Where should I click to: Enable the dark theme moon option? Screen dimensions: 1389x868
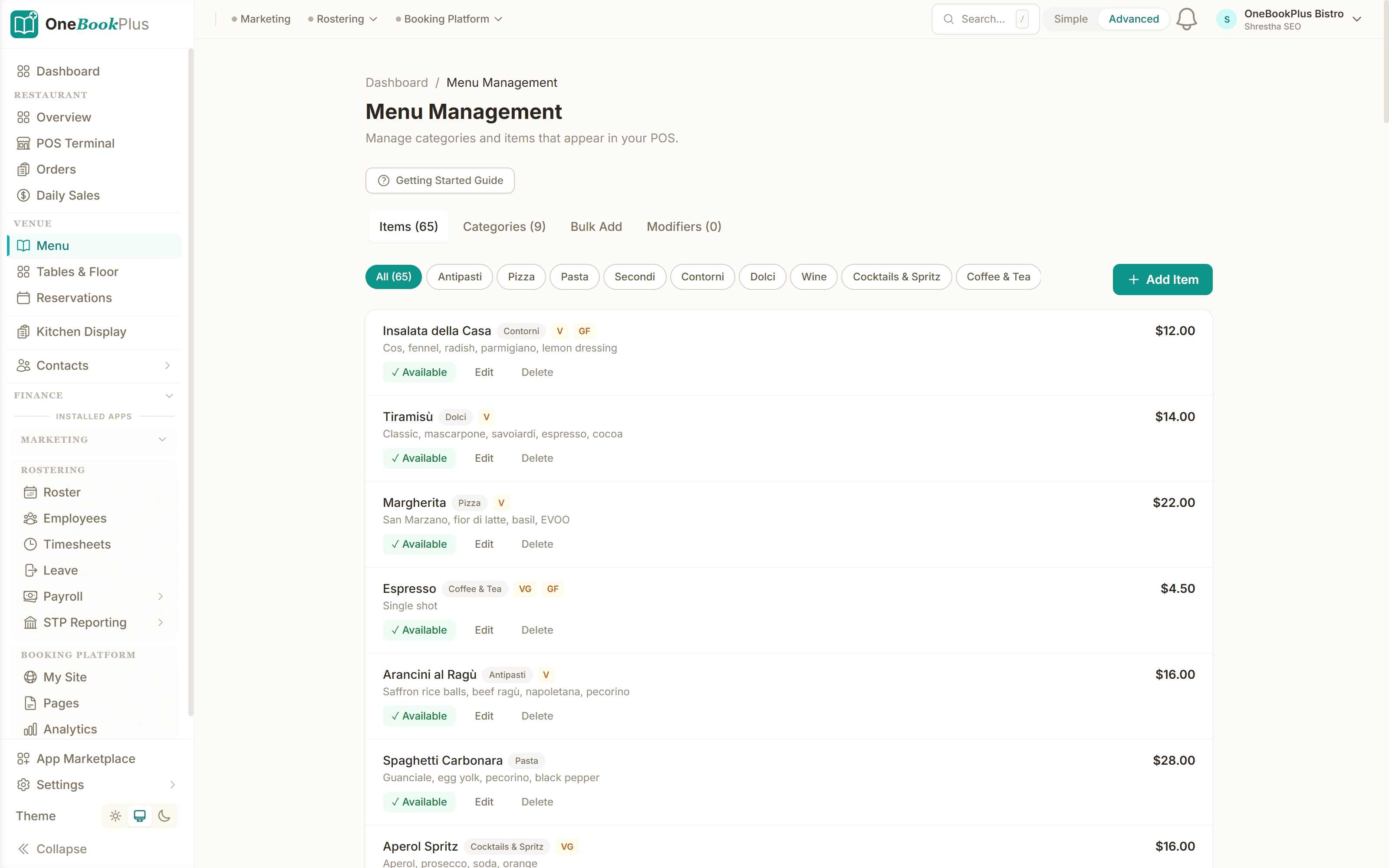[165, 816]
